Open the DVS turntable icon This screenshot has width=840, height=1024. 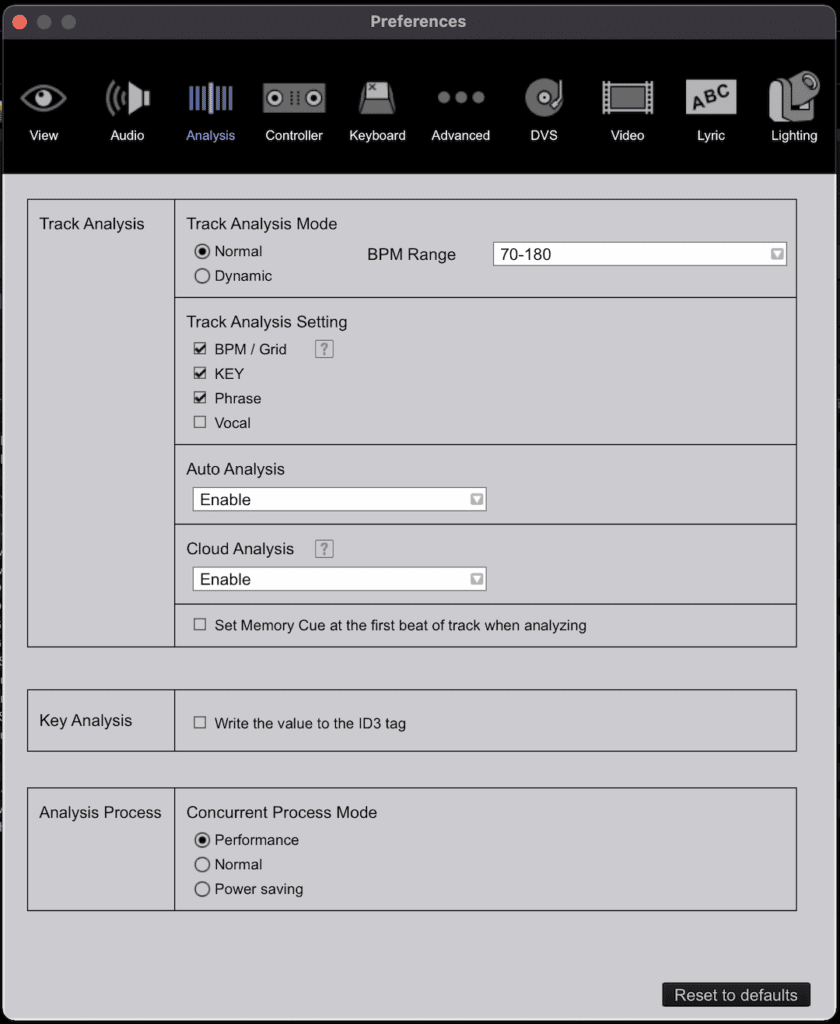click(x=544, y=99)
